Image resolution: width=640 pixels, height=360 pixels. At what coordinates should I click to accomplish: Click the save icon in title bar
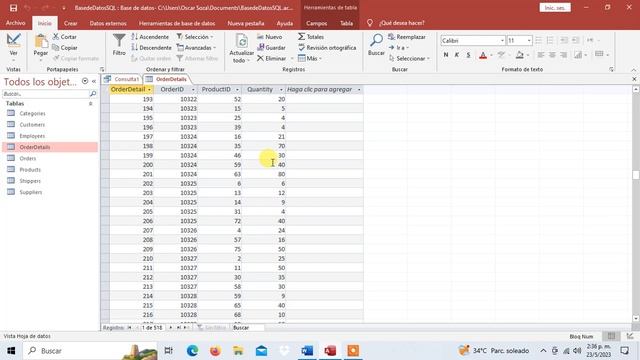click(13, 8)
